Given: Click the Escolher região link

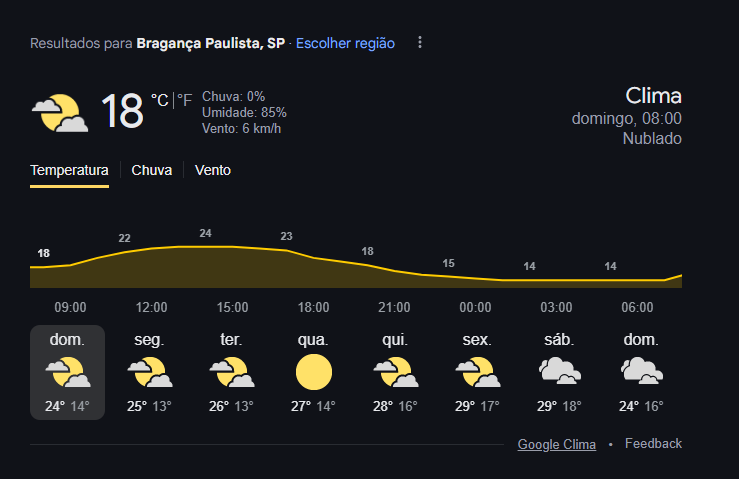Looking at the screenshot, I should pos(345,43).
